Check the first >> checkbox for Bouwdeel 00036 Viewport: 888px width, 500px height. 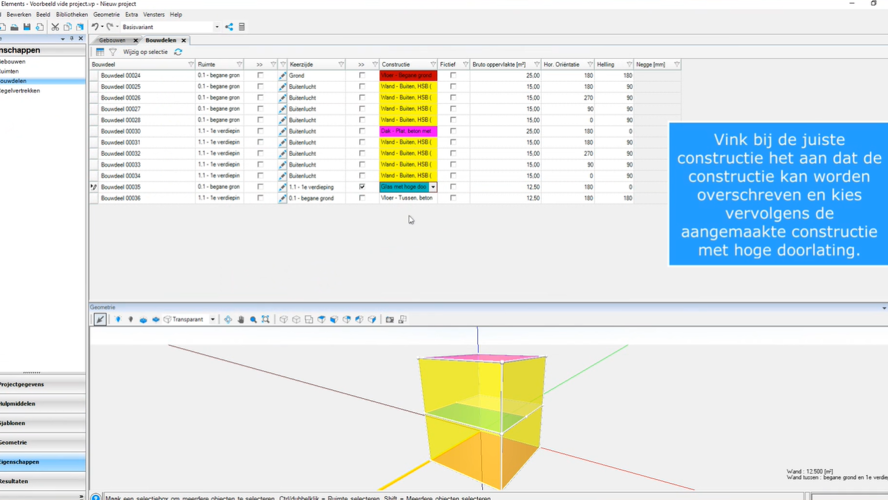tap(260, 198)
